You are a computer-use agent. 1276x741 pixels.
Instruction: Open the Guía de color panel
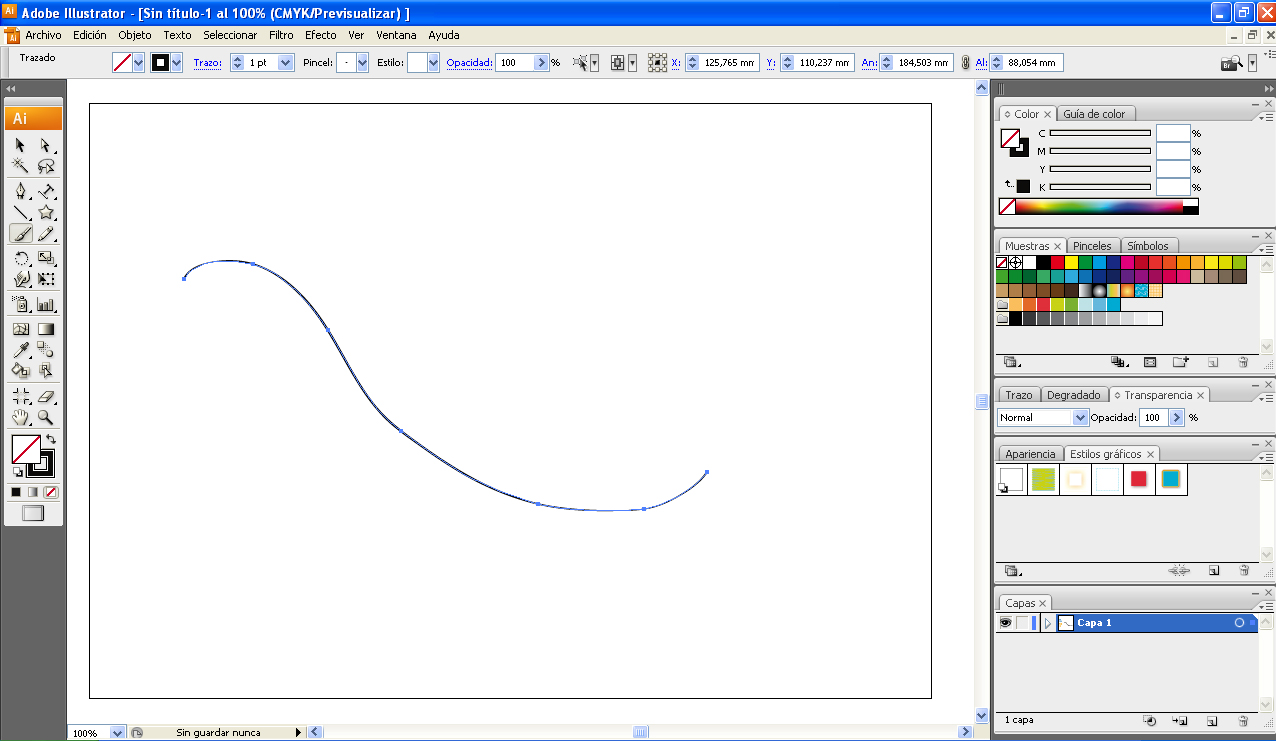coord(1096,113)
